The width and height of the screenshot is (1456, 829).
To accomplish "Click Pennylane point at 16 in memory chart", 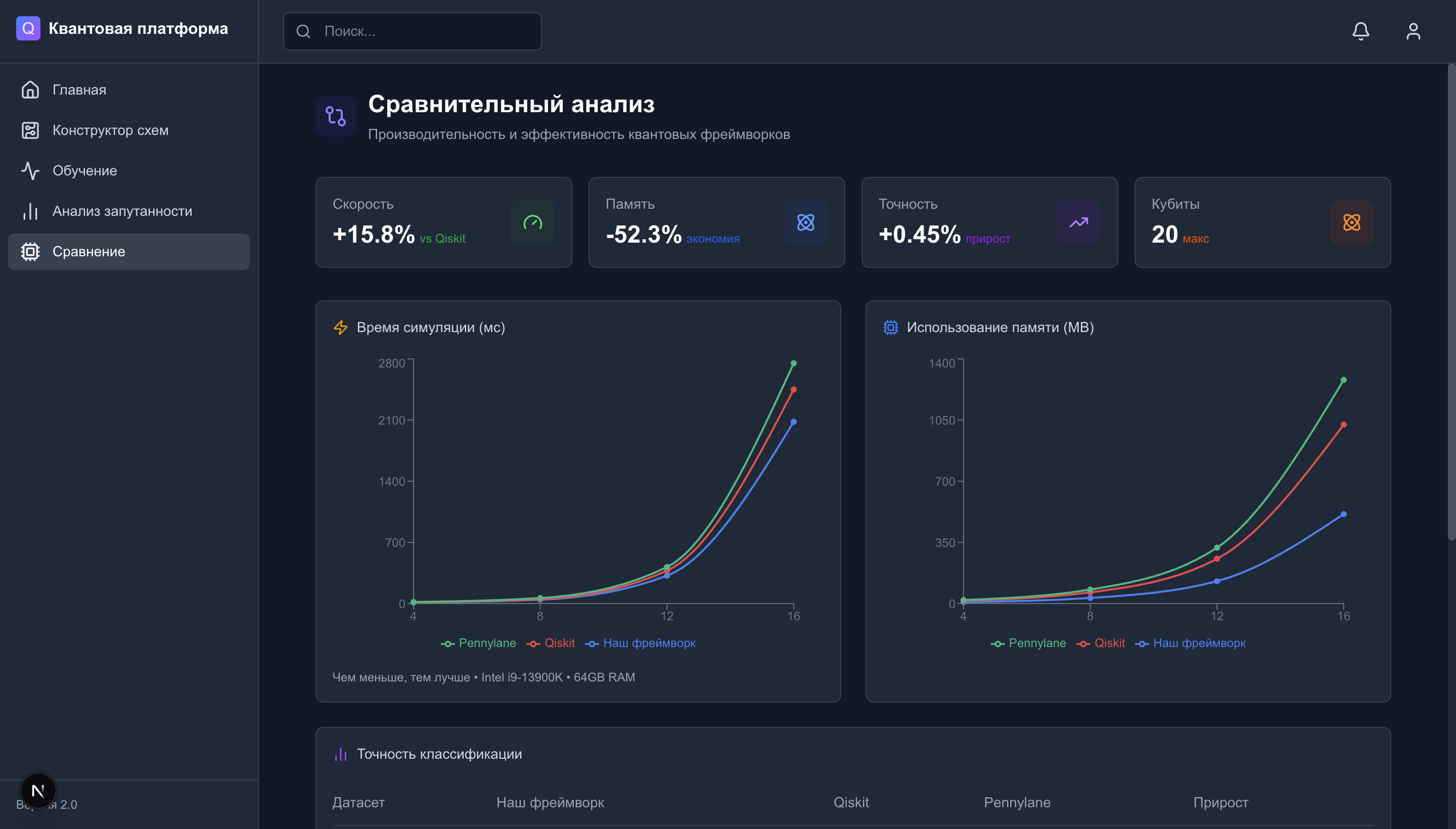I will click(x=1343, y=380).
